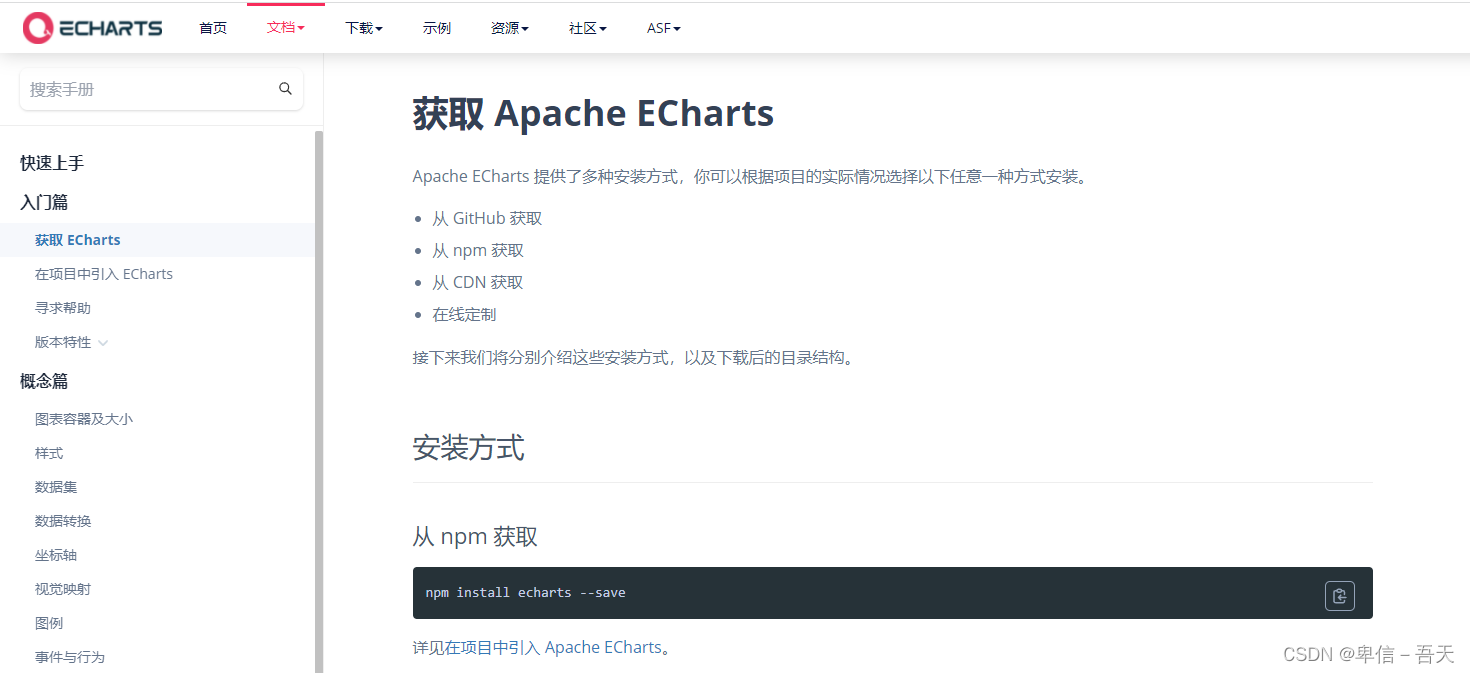The height and width of the screenshot is (673, 1470).
Task: Click the 从 CDN 获取 link
Action: [478, 282]
